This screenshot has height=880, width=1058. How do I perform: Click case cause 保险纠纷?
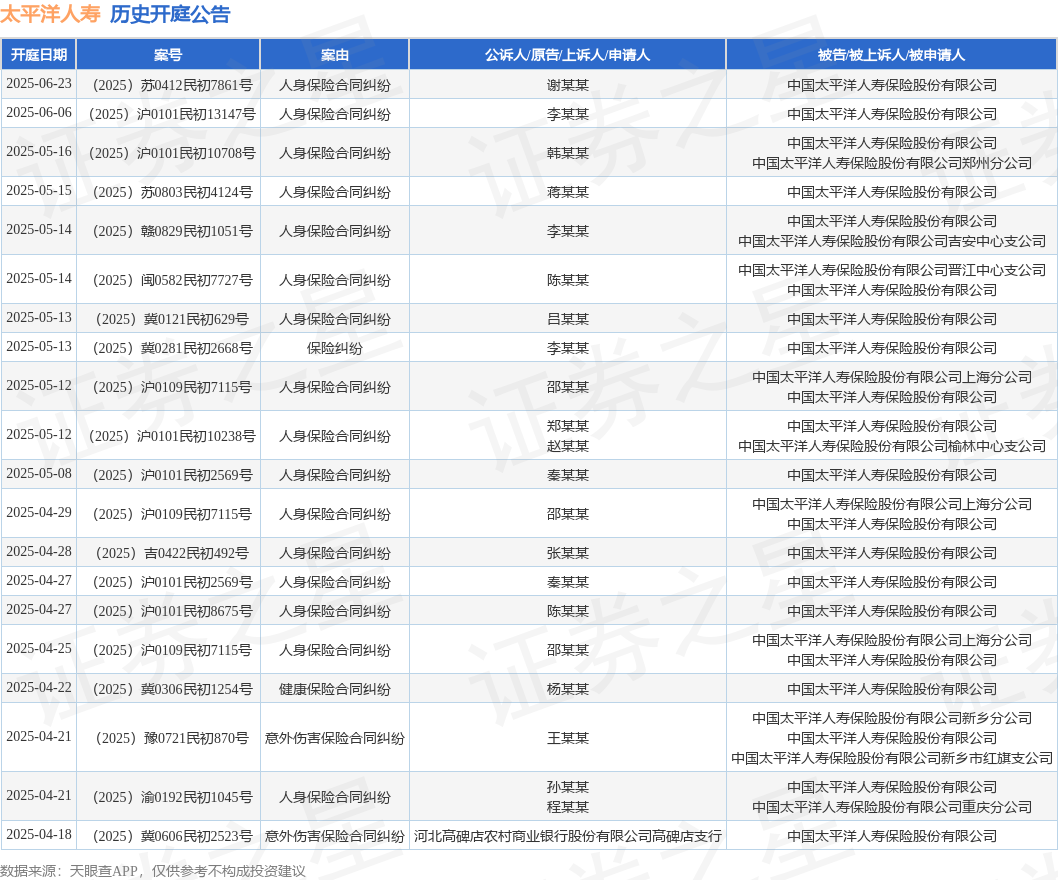pyautogui.click(x=334, y=348)
